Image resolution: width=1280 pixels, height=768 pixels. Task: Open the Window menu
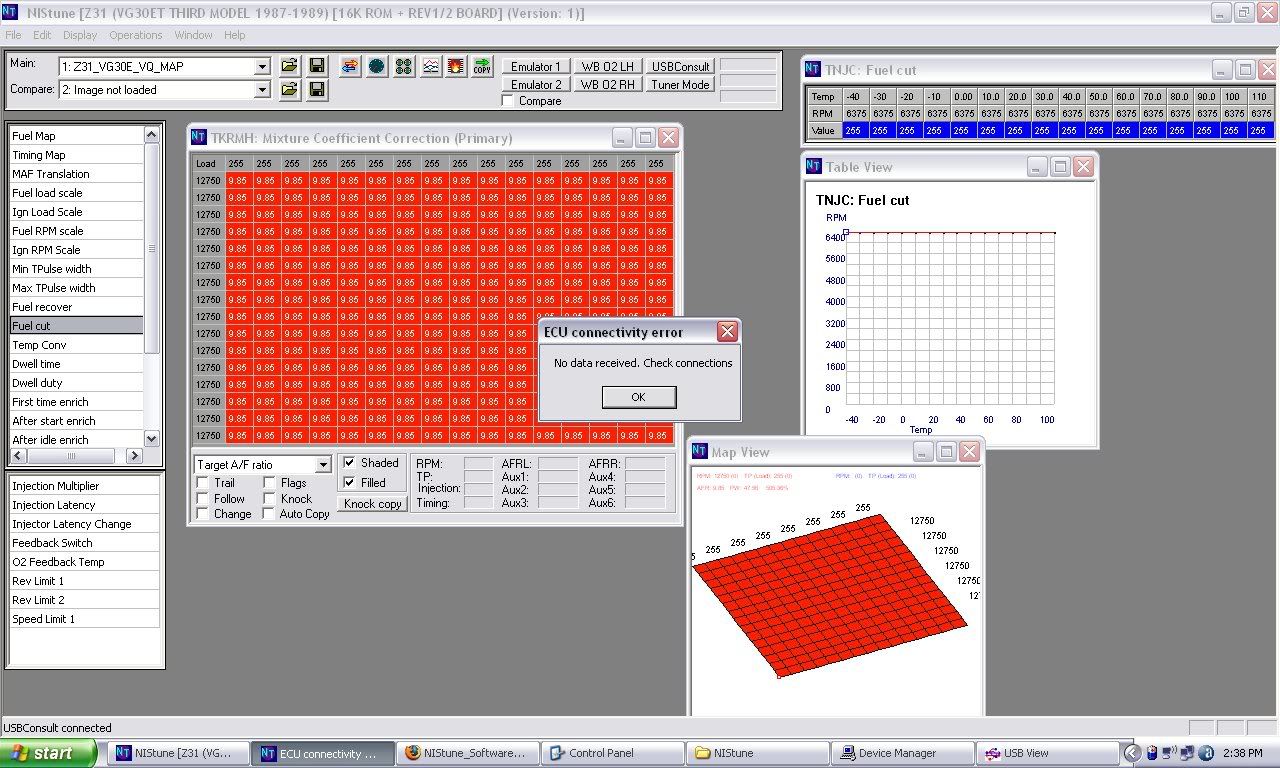pos(193,35)
